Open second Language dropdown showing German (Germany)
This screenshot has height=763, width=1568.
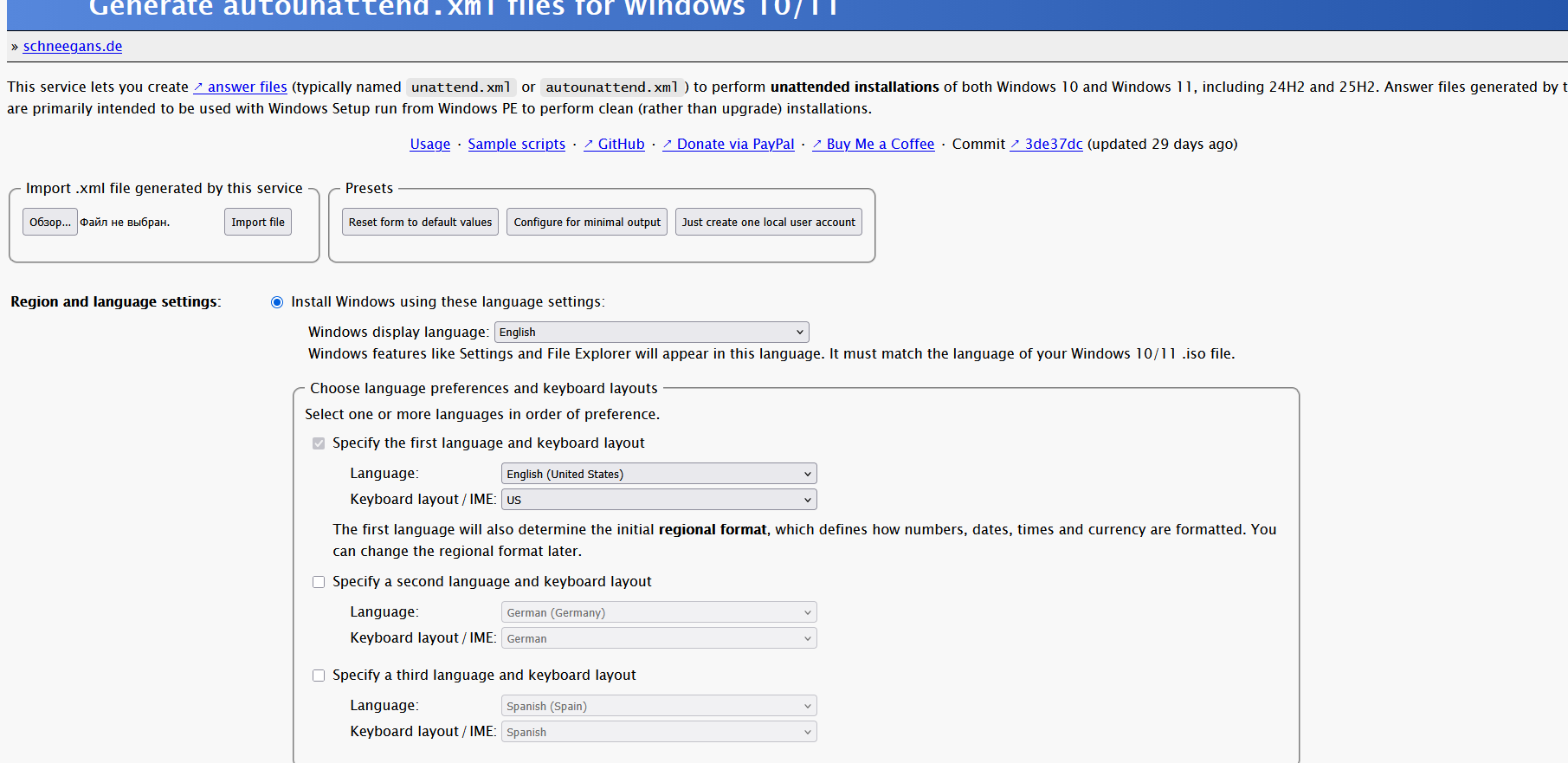click(x=659, y=612)
